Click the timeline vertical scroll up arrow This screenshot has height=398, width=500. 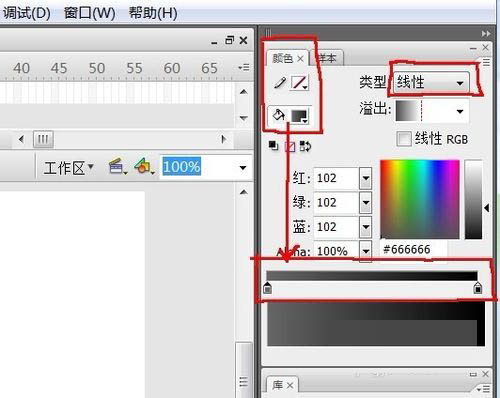pos(244,92)
